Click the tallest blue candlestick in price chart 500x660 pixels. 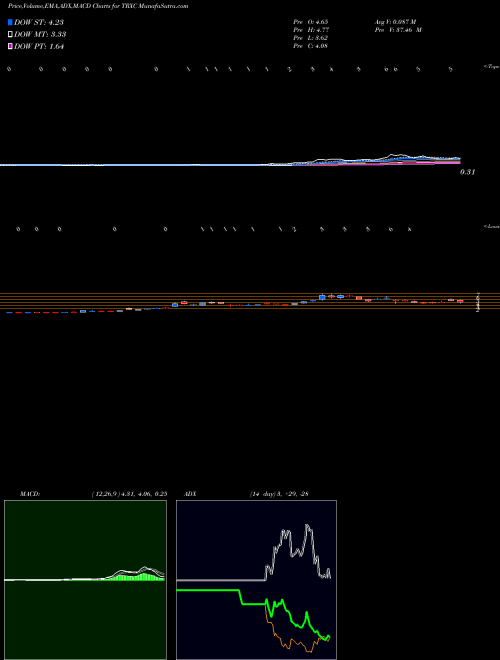click(322, 297)
